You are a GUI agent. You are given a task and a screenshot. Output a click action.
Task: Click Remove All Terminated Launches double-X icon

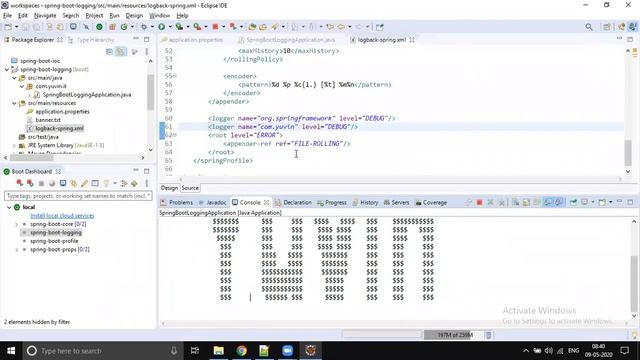501,202
